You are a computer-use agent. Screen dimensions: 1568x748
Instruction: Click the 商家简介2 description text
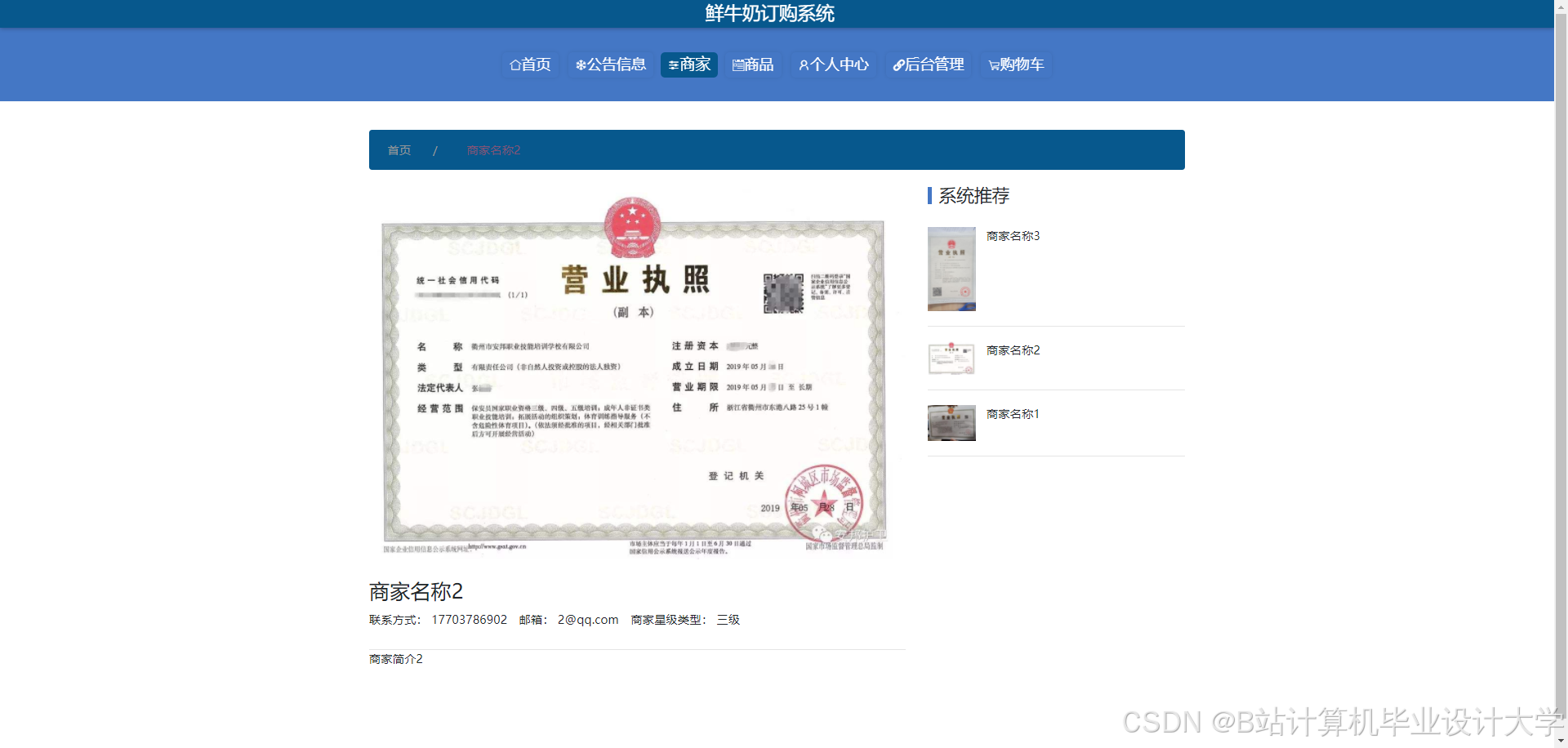[396, 659]
